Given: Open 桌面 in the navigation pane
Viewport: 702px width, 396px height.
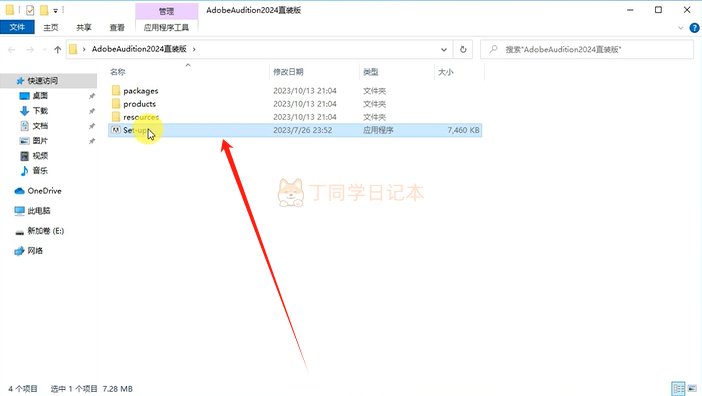Looking at the screenshot, I should pos(40,96).
